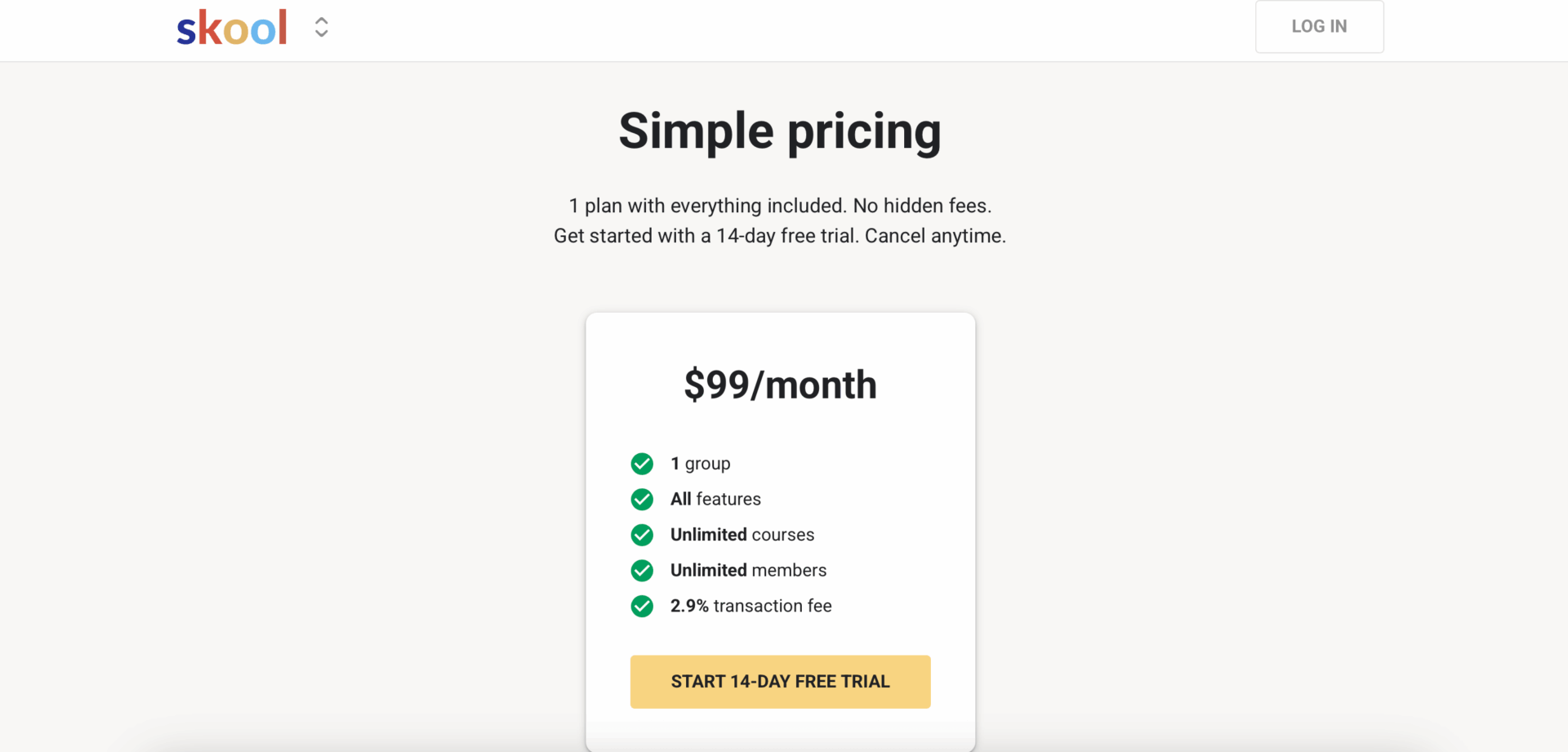Image resolution: width=1568 pixels, height=752 pixels.
Task: Click the checkmark next to Unlimited members
Action: click(642, 570)
